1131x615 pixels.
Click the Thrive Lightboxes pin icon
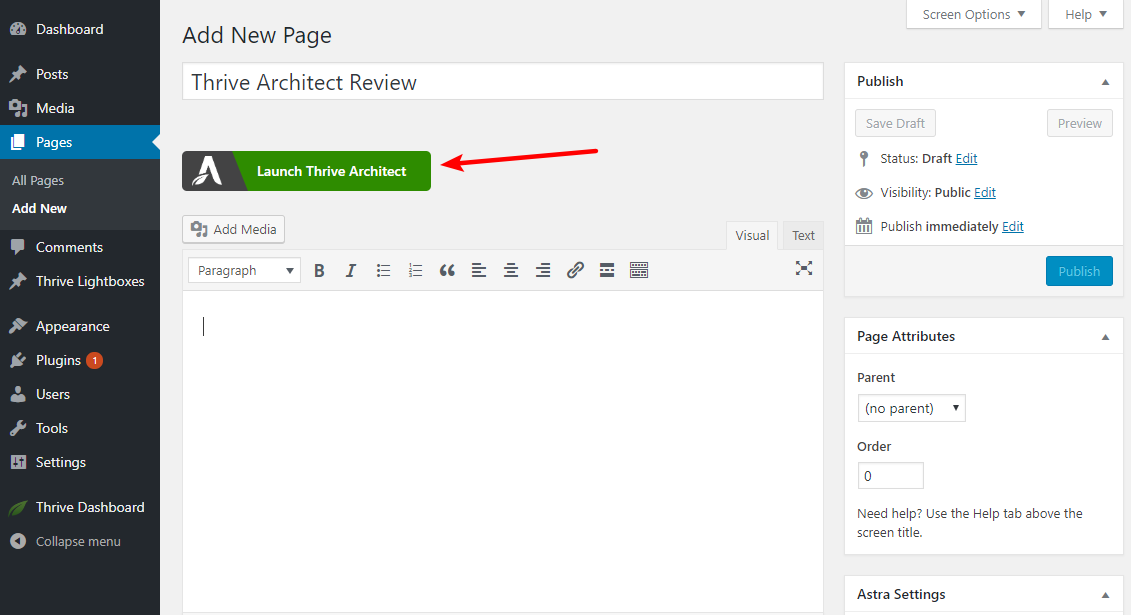pos(18,281)
